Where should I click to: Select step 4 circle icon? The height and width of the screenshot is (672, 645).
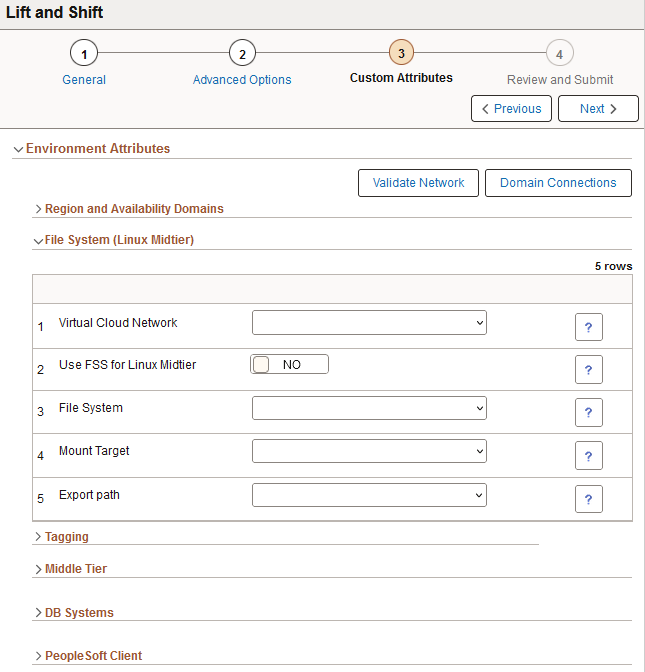point(560,53)
